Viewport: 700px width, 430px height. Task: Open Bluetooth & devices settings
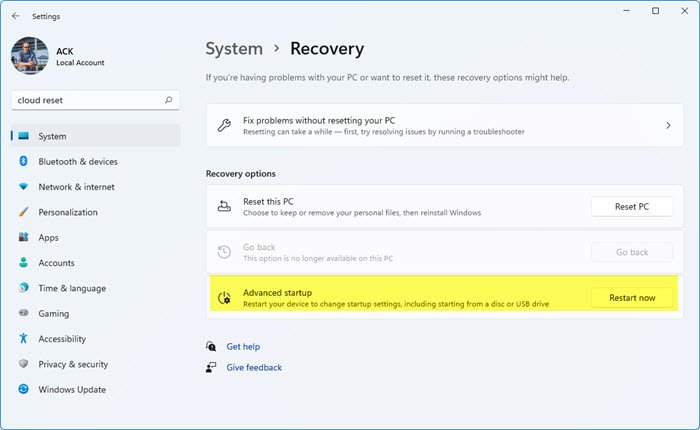pos(78,162)
